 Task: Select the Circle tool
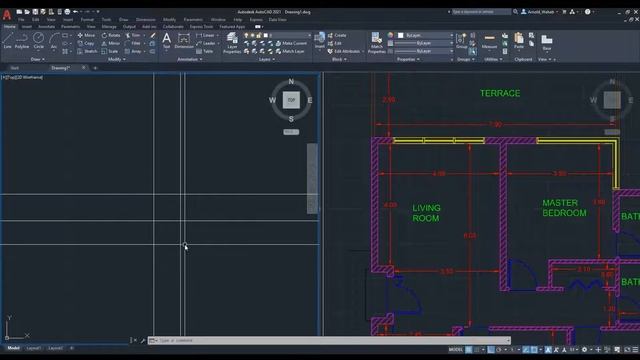point(38,41)
